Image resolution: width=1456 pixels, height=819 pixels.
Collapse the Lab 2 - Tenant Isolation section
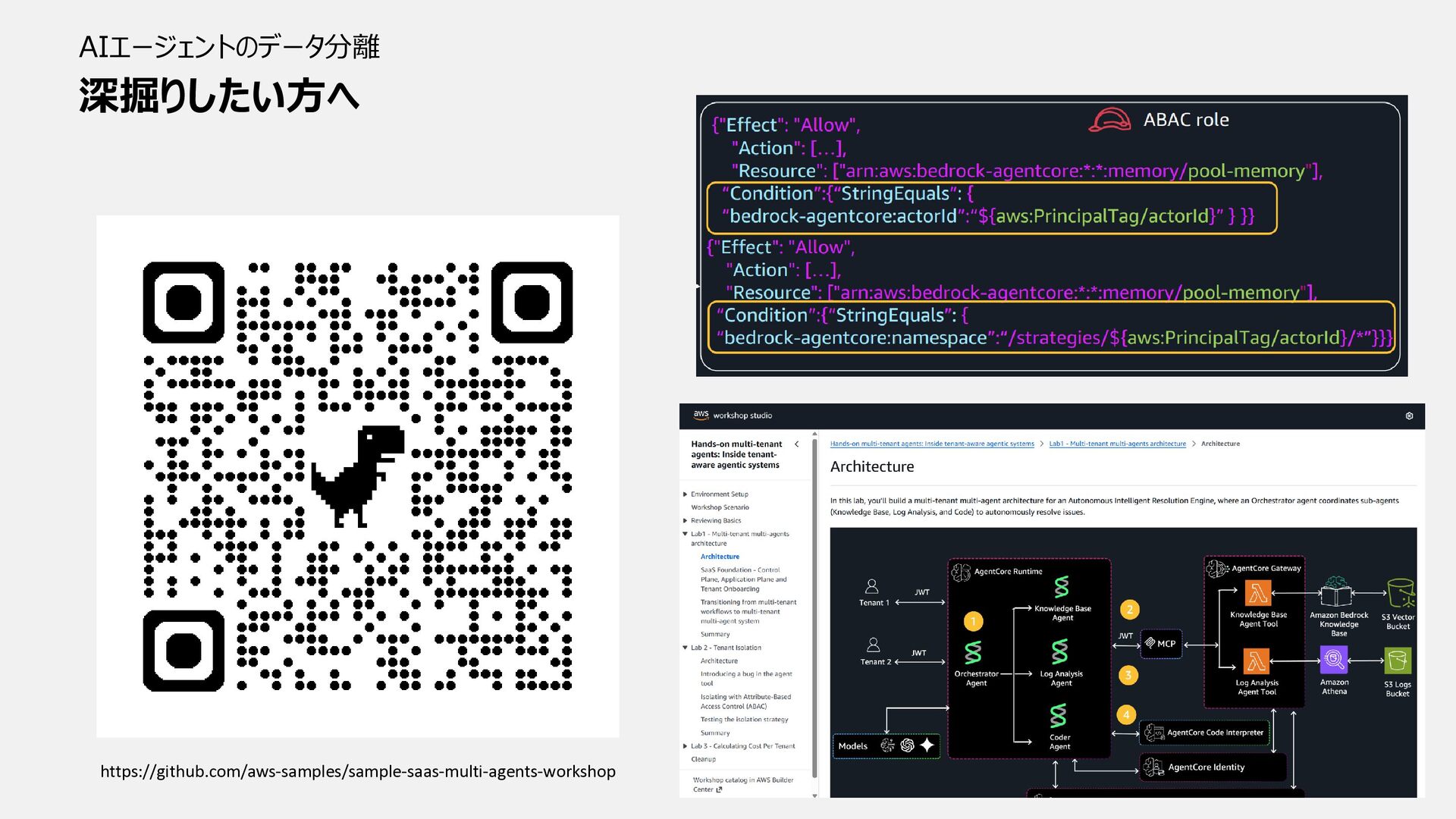point(686,648)
